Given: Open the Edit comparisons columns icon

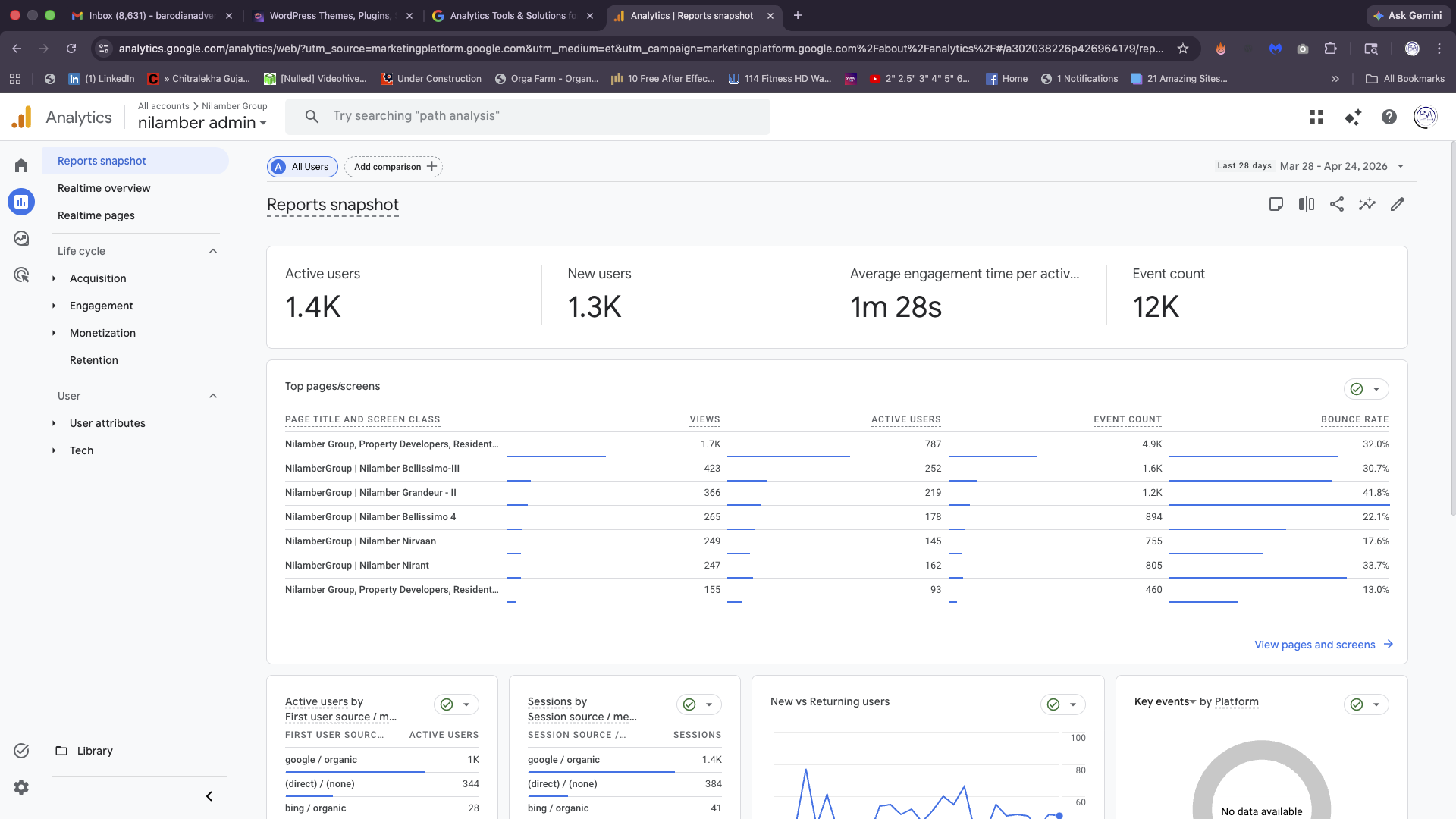Looking at the screenshot, I should coord(1307,204).
